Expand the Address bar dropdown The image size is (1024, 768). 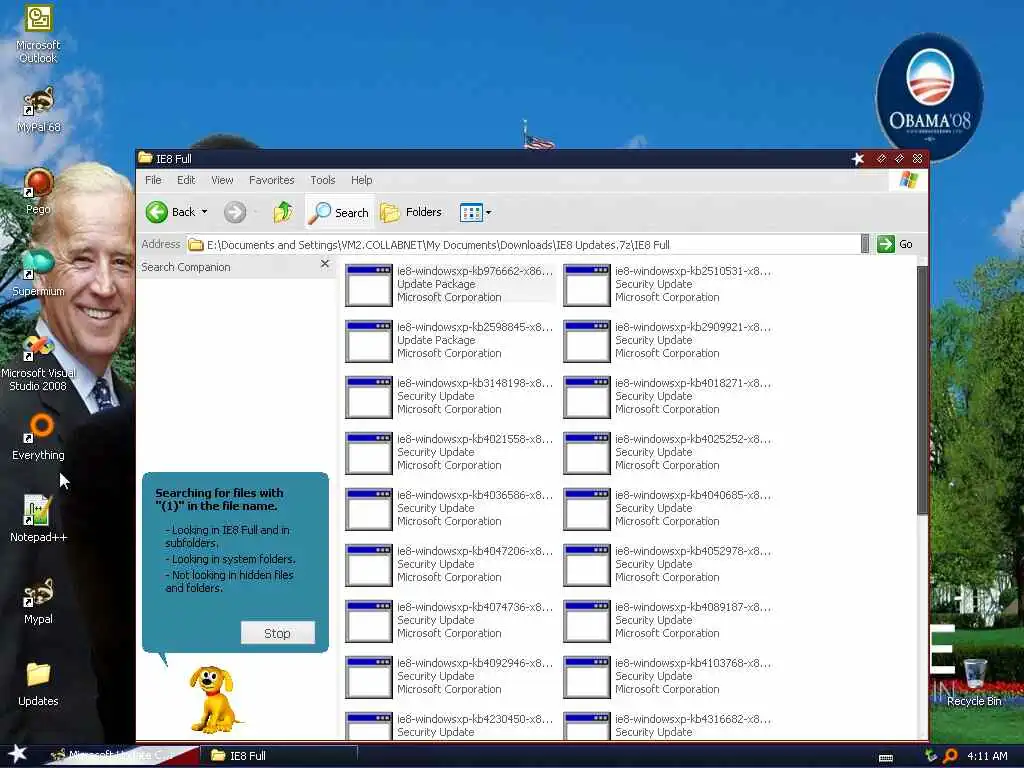tap(865, 245)
